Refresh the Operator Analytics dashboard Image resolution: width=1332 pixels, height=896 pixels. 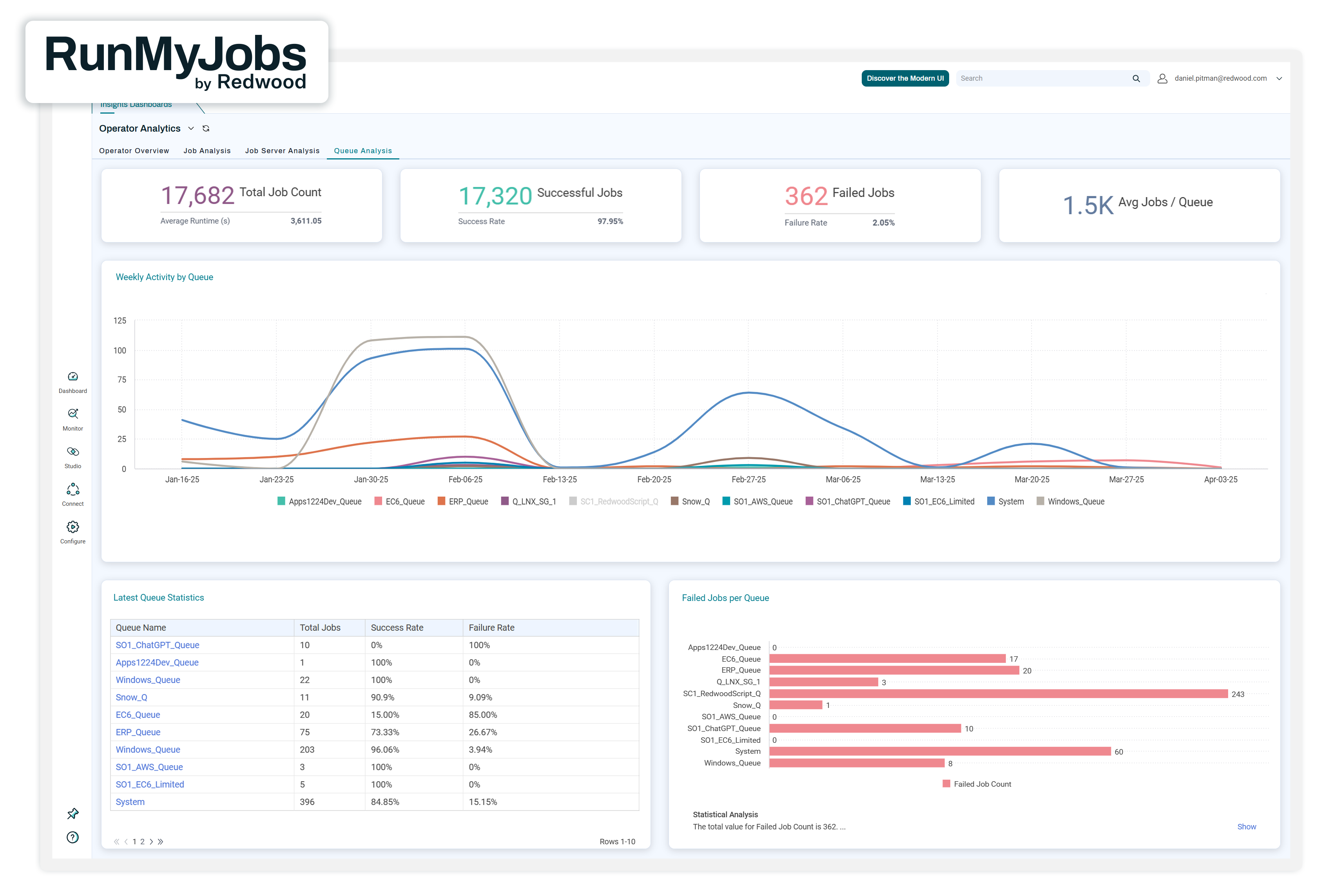(206, 129)
